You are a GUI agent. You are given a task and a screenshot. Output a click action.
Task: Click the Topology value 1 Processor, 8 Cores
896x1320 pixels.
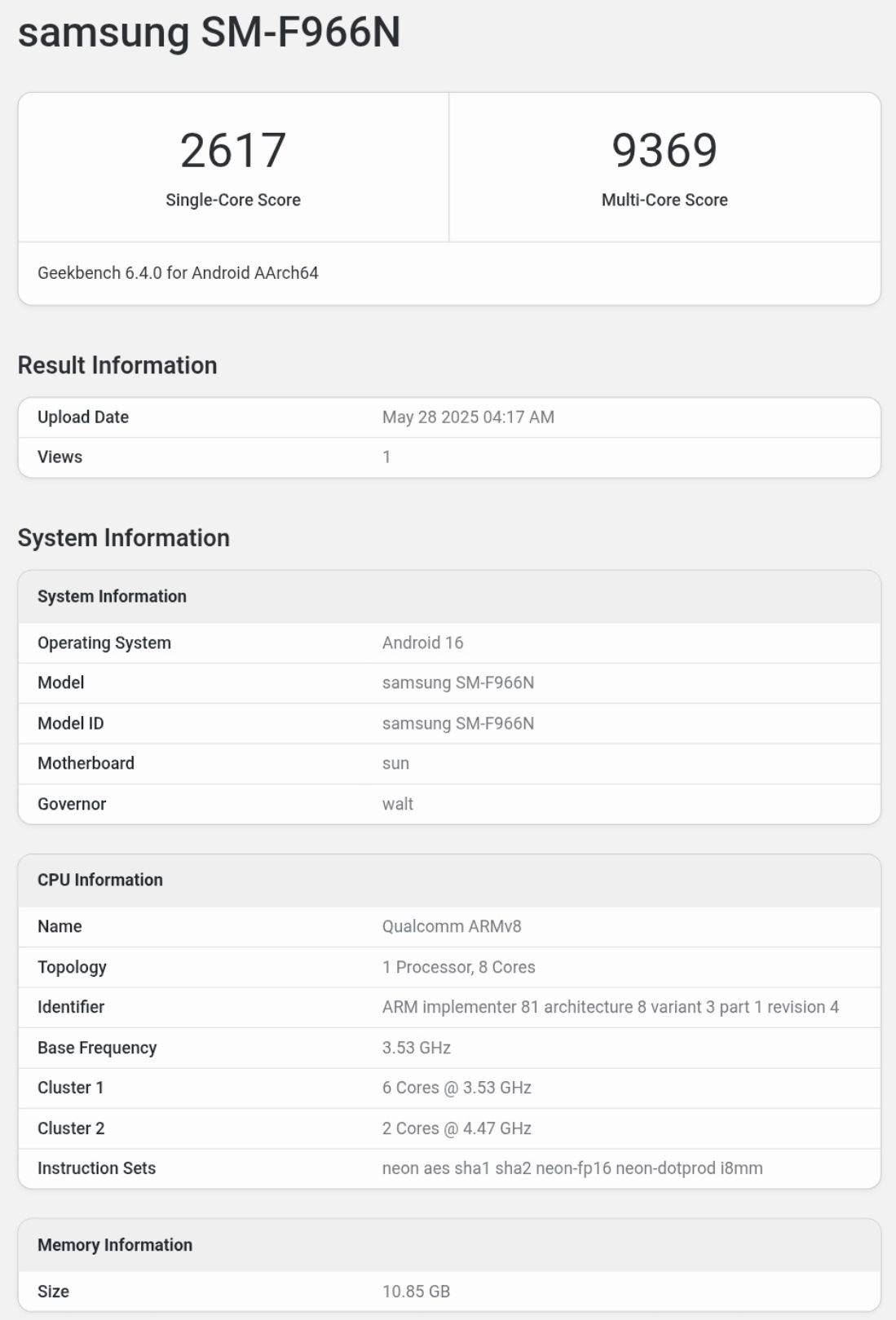click(x=458, y=967)
